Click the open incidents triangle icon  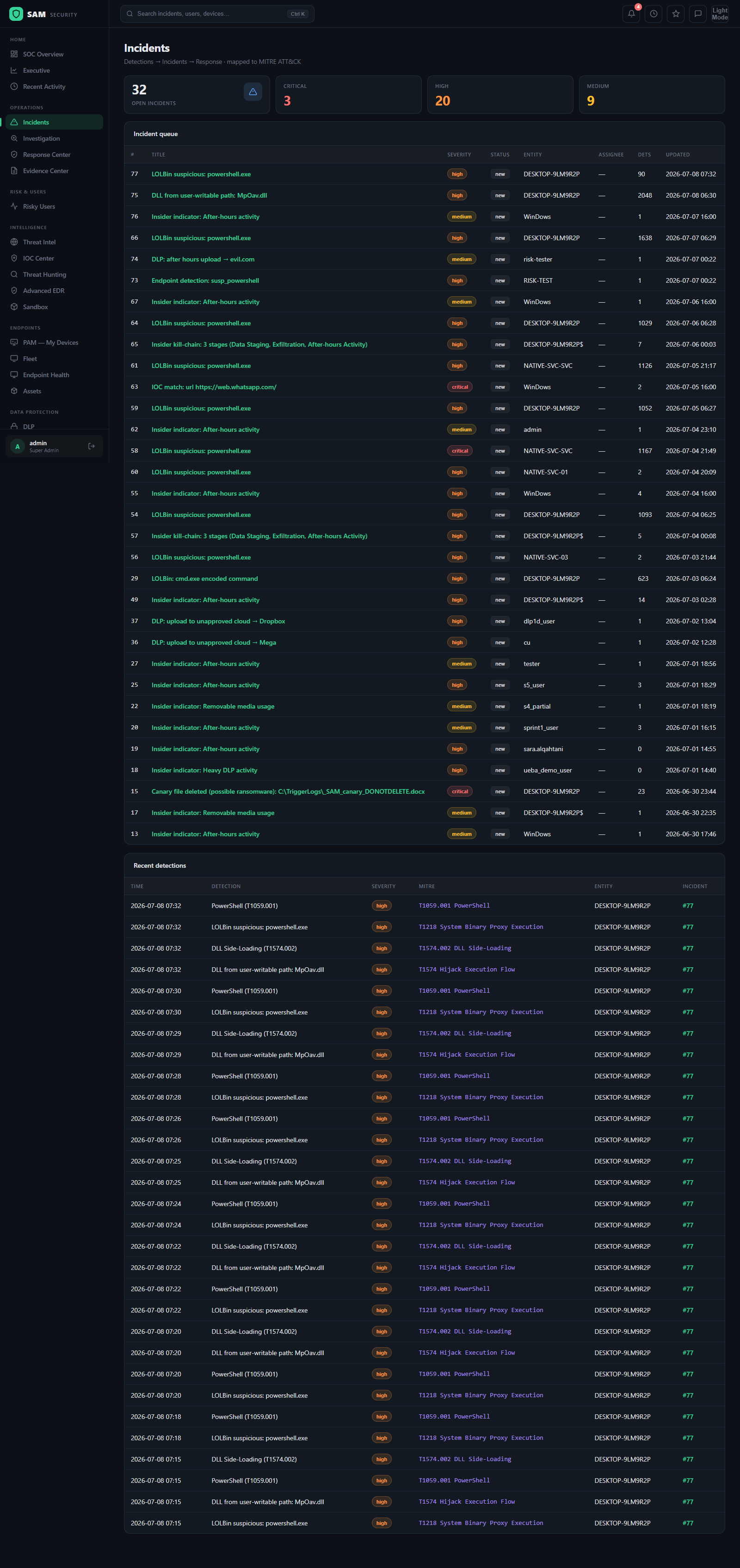click(253, 91)
